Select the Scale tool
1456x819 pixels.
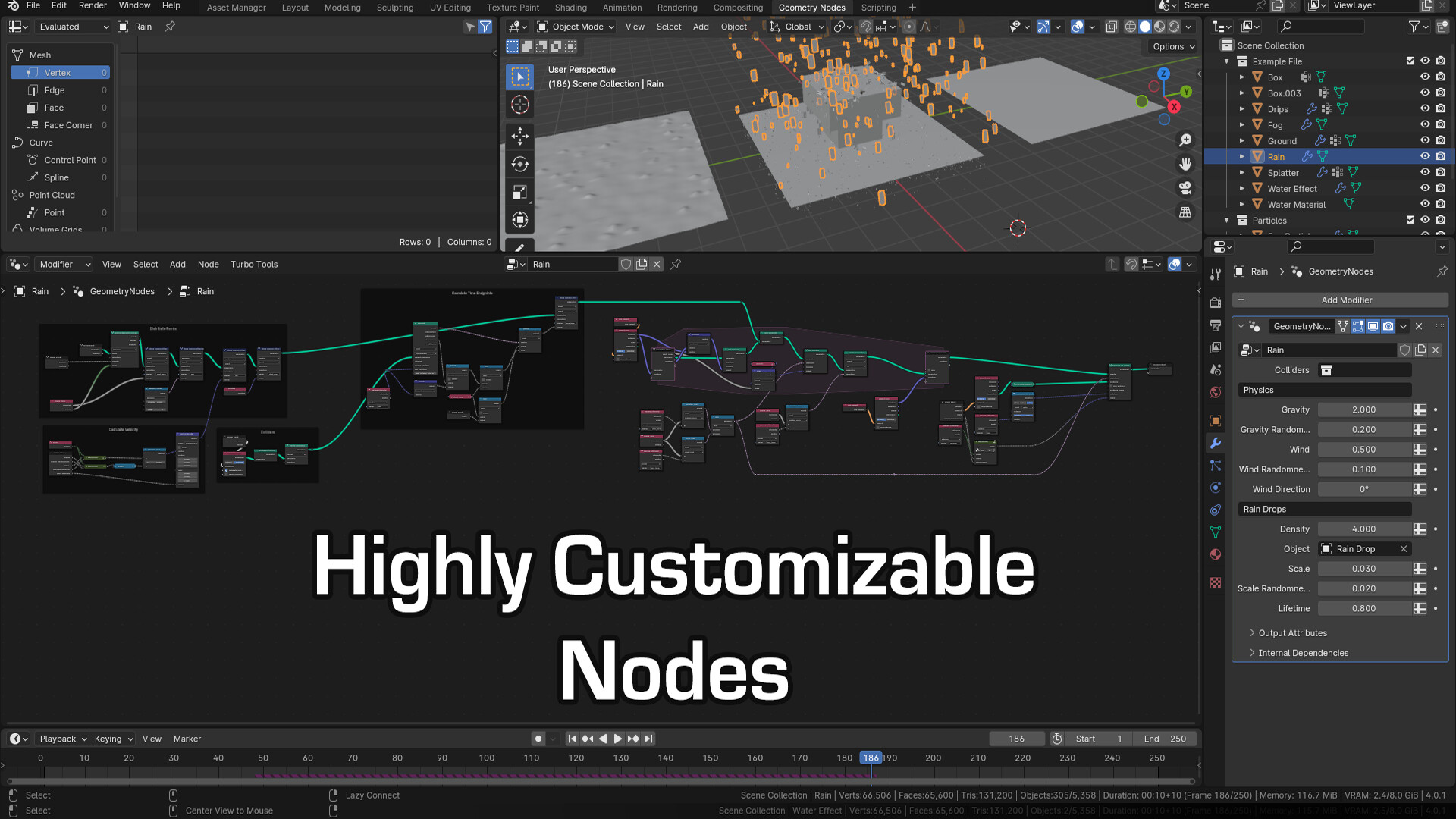click(520, 192)
